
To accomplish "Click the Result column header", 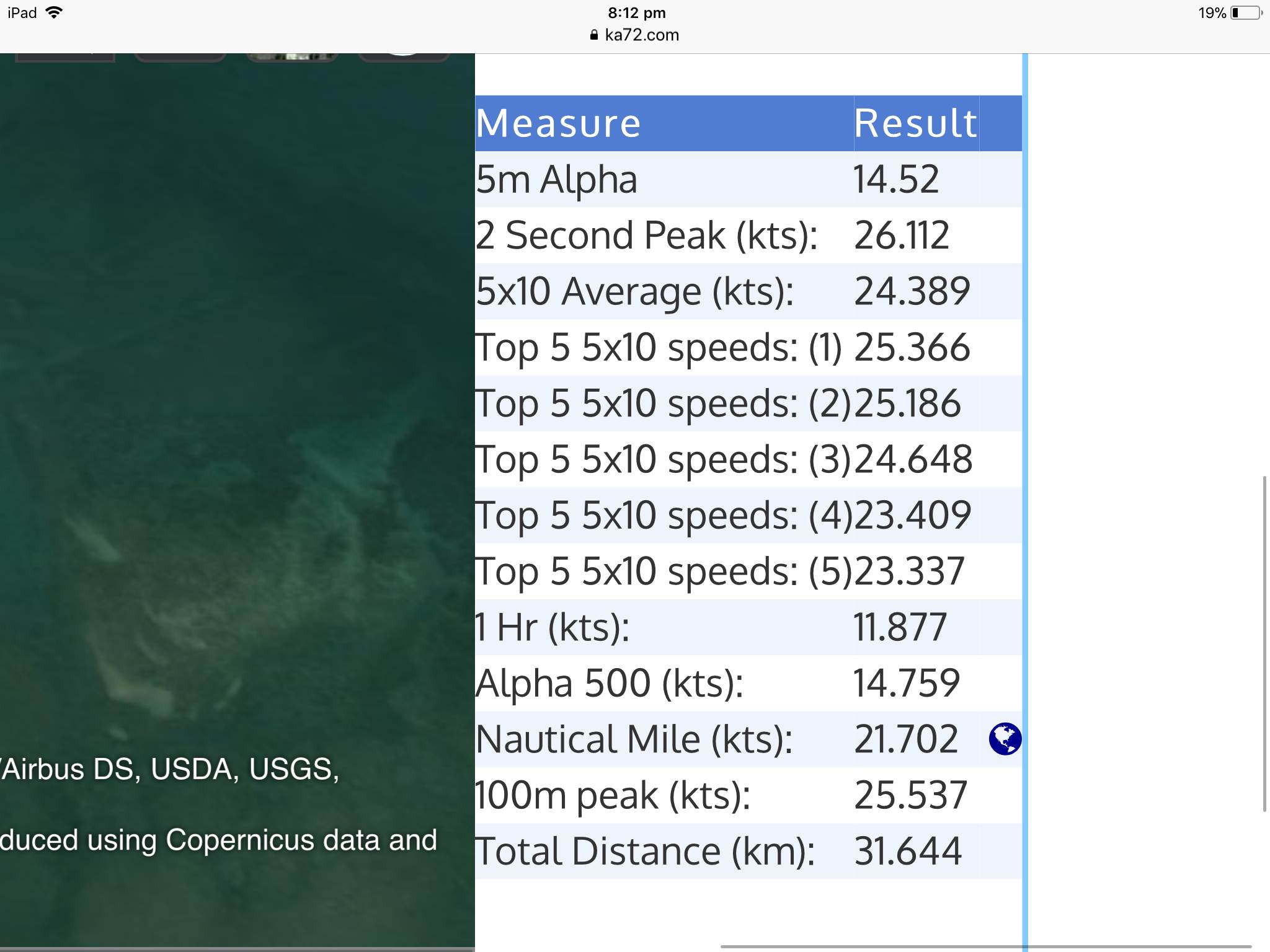I will tap(915, 123).
